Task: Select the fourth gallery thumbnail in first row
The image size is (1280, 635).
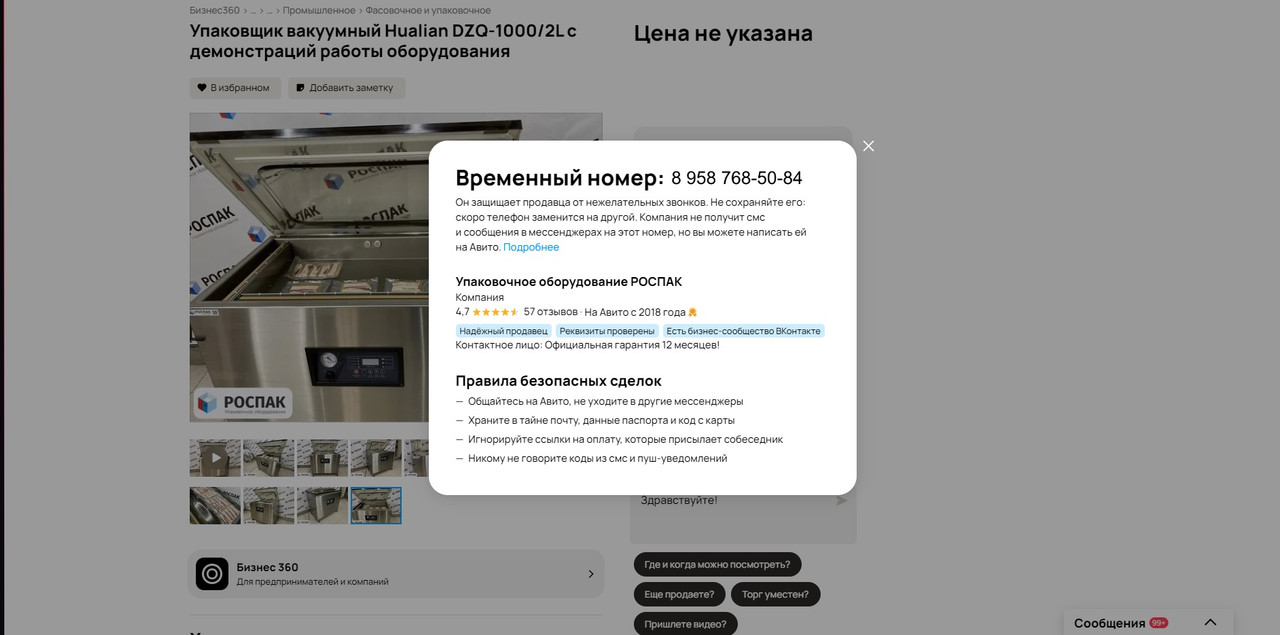Action: tap(376, 458)
